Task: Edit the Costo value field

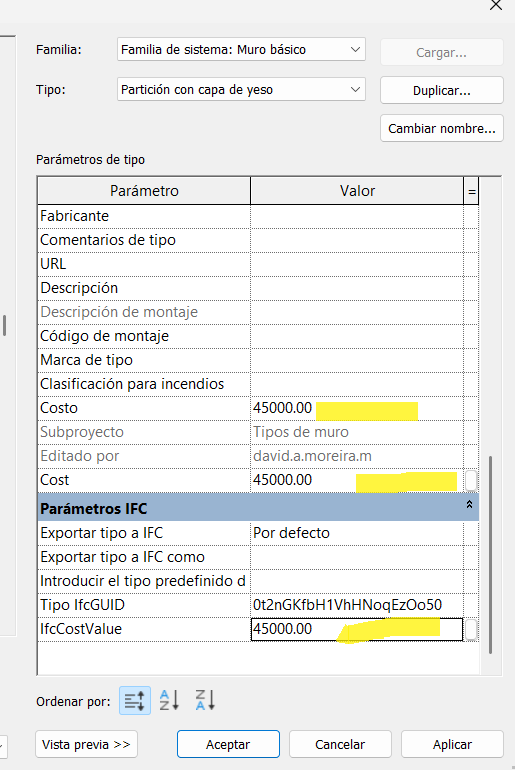Action: 357,408
